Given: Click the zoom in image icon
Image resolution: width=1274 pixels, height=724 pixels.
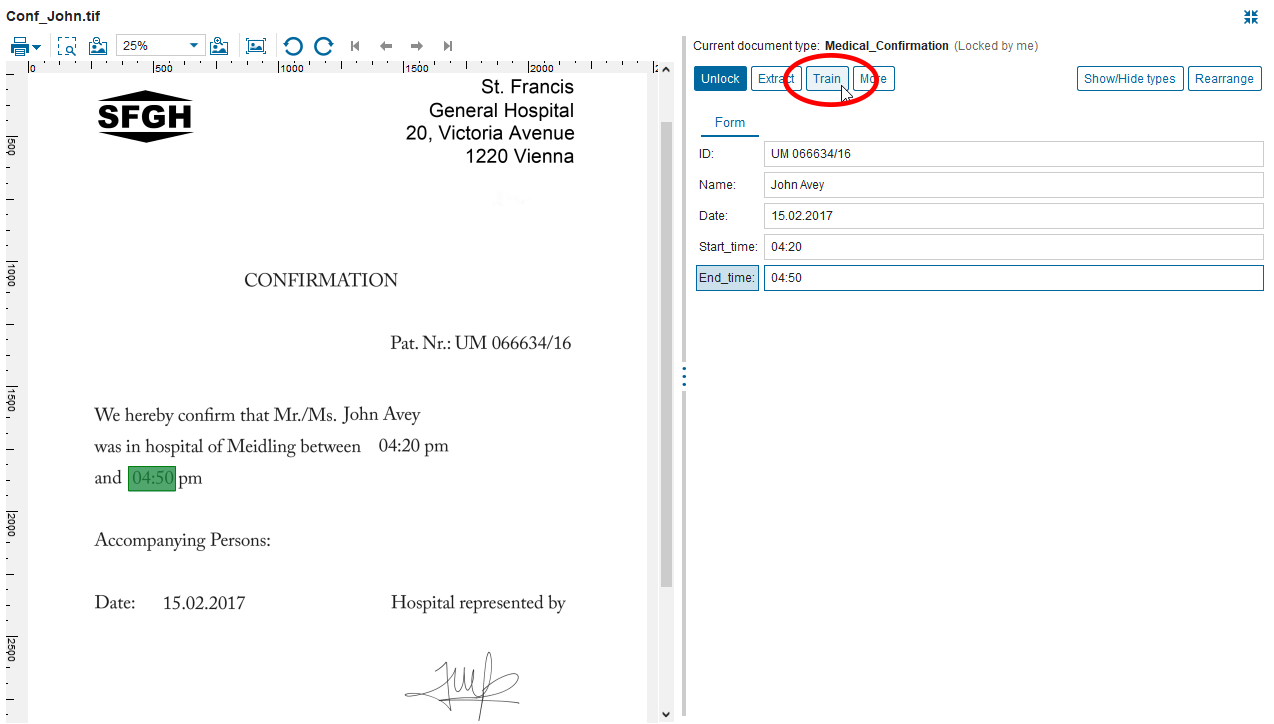Looking at the screenshot, I should pos(220,46).
